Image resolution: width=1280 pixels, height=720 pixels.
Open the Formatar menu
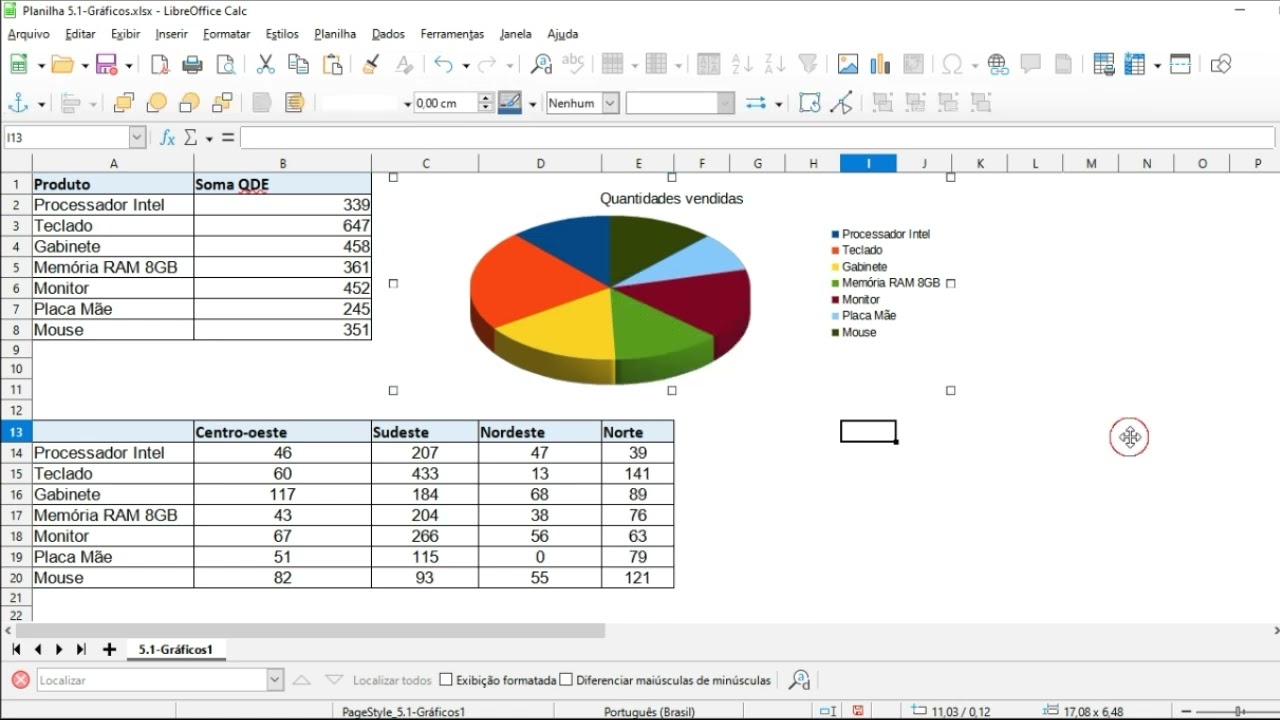click(227, 34)
